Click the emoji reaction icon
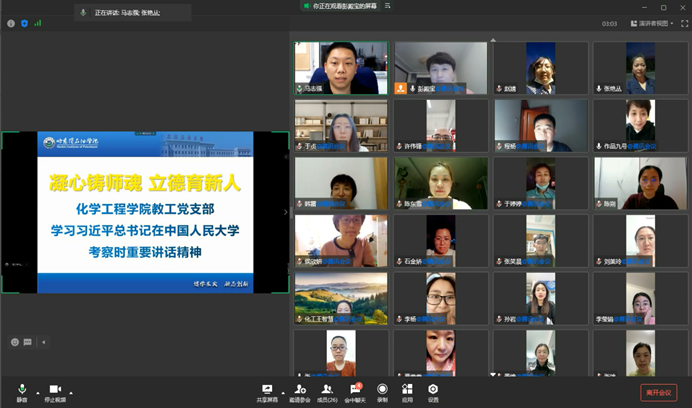This screenshot has height=408, width=692. point(15,342)
